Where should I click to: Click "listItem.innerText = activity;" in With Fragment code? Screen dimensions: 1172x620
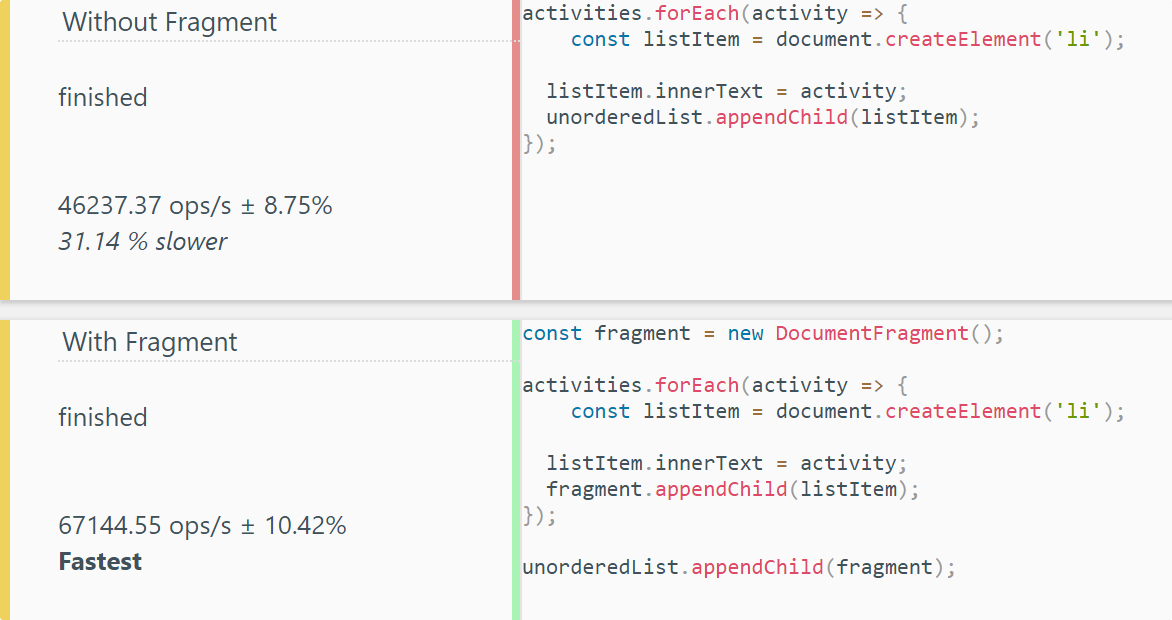pos(726,464)
